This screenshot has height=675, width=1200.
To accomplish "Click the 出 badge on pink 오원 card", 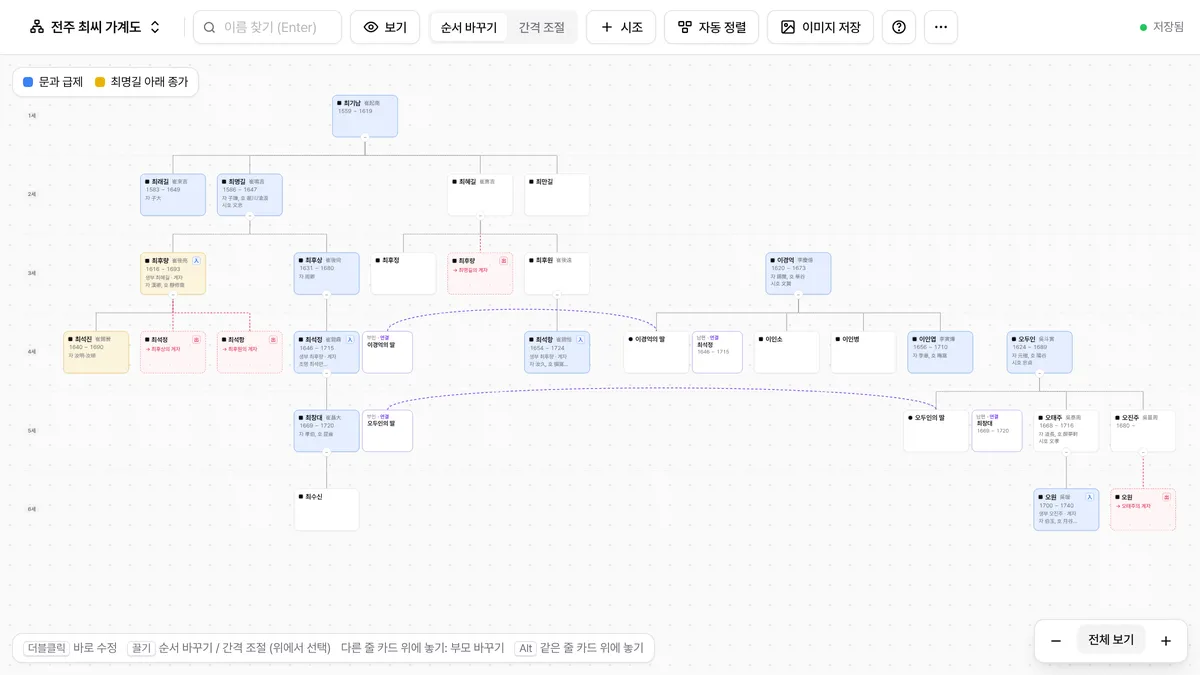I will [x=1166, y=497].
